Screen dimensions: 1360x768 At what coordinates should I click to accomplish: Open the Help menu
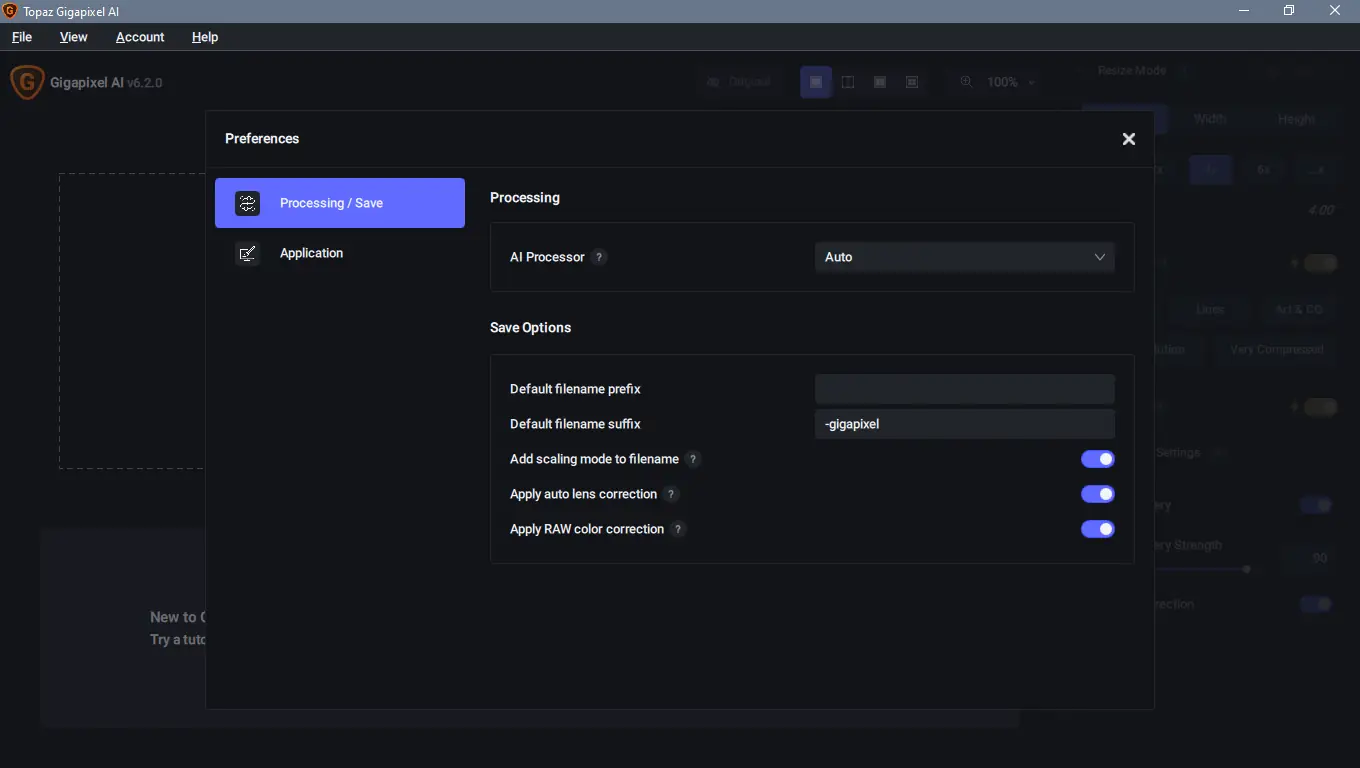point(205,37)
